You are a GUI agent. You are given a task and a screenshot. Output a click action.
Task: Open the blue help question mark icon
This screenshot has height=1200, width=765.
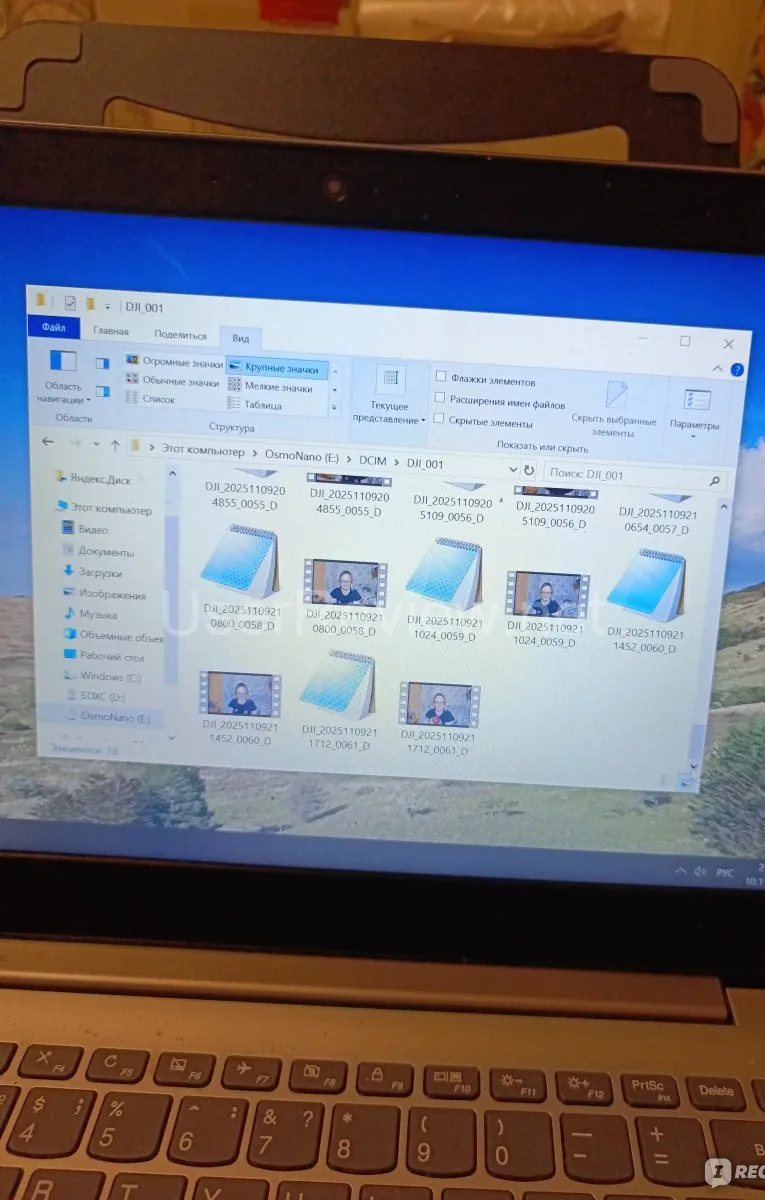[x=737, y=370]
